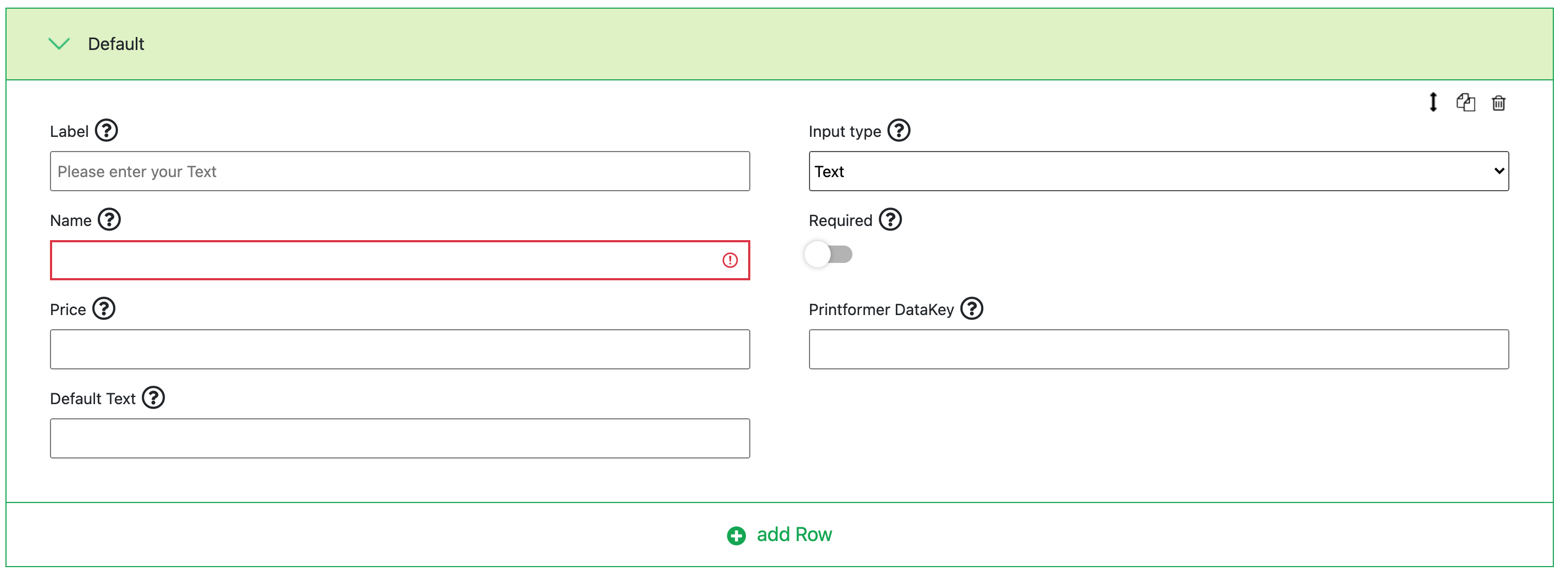Focus the Label text field
Viewport: 1568px width, 578px height.
pyautogui.click(x=399, y=171)
